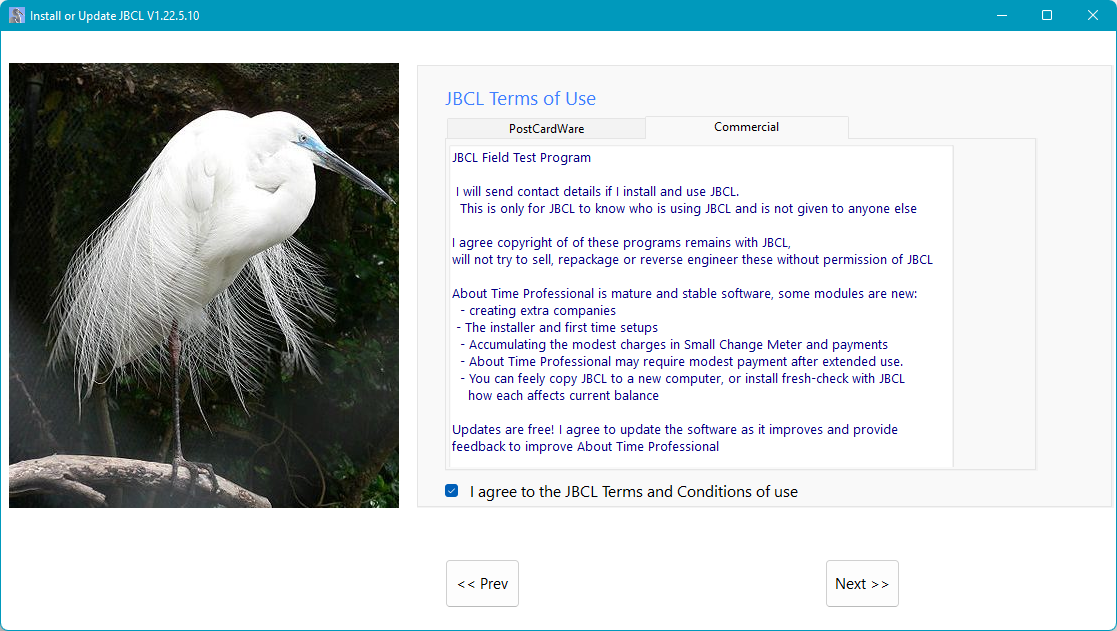
Task: Place cursor on 'I will send contact details' line
Action: (x=597, y=192)
